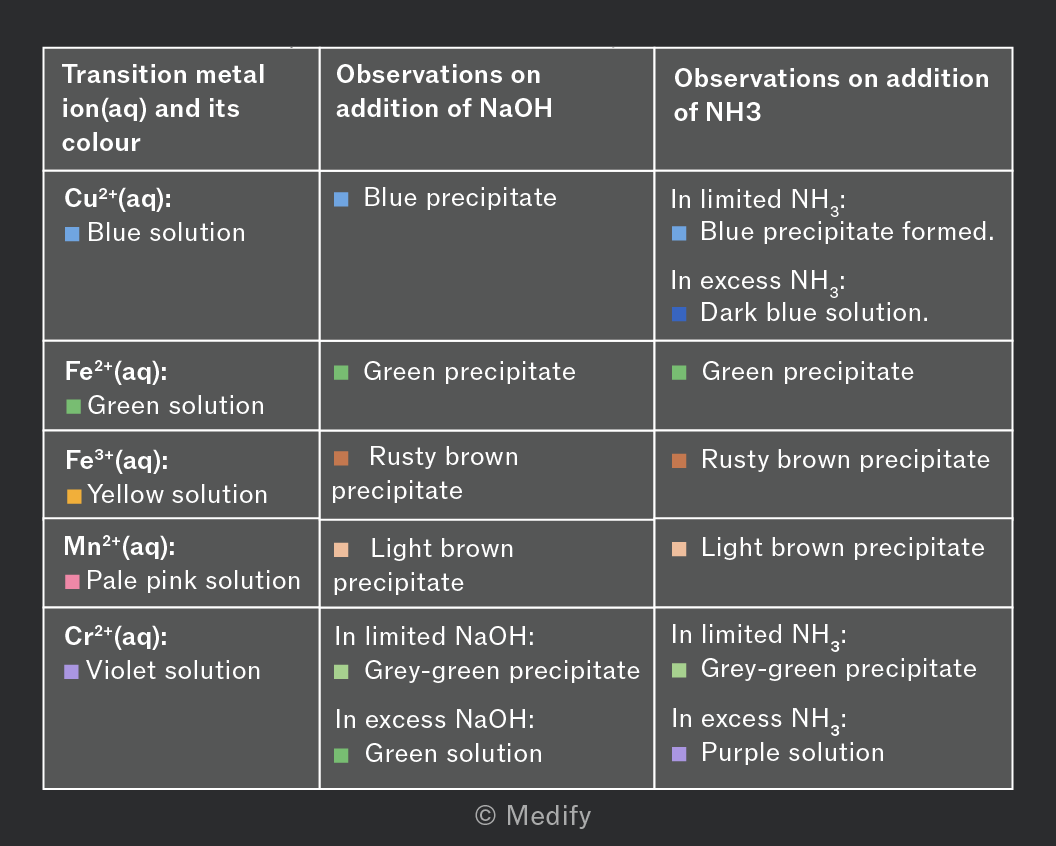Click the yellow swatch beside Yellow solution
1056x846 pixels.
[74, 496]
